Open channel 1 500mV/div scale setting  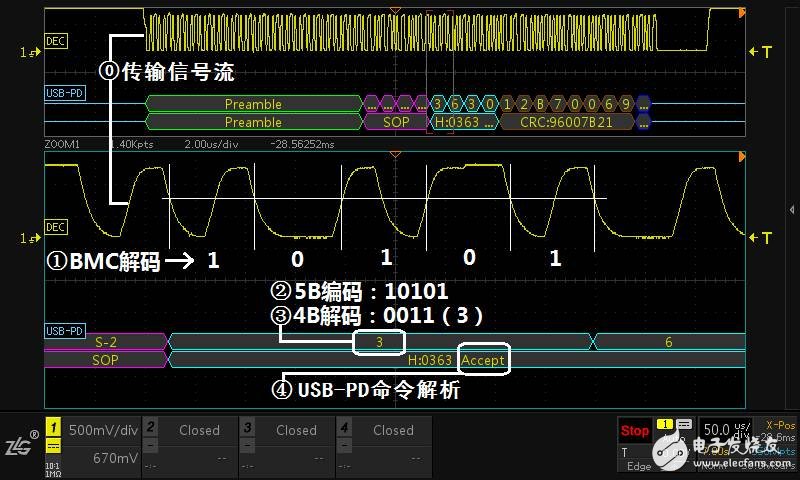[103, 430]
